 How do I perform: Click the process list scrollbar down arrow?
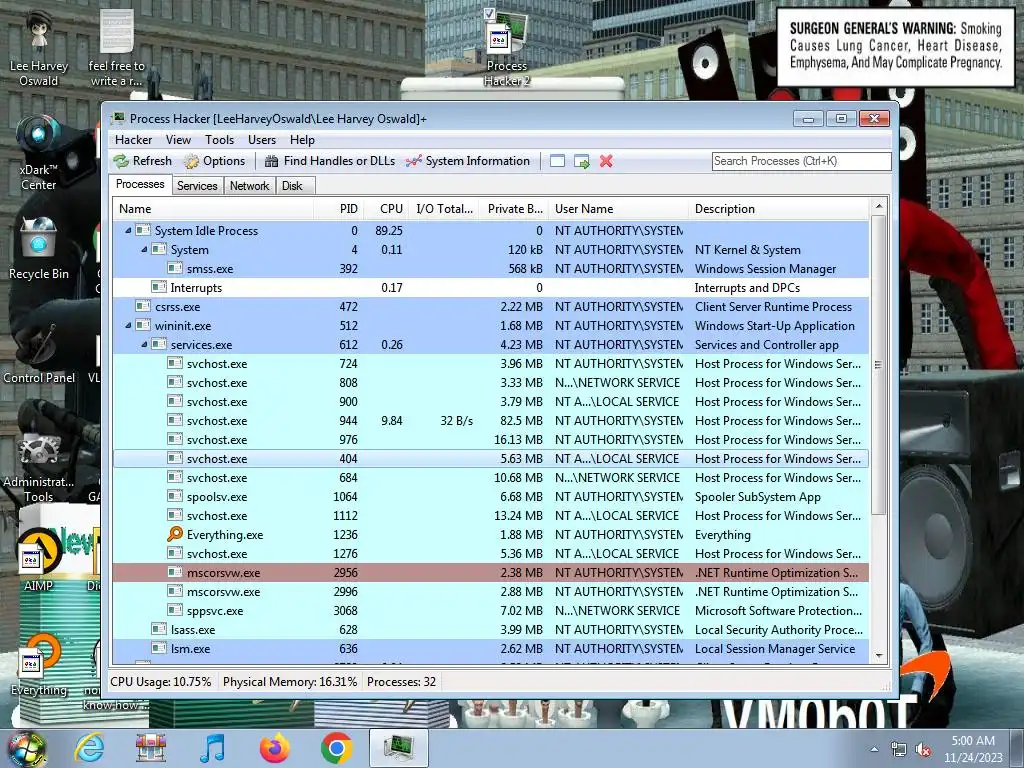879,656
